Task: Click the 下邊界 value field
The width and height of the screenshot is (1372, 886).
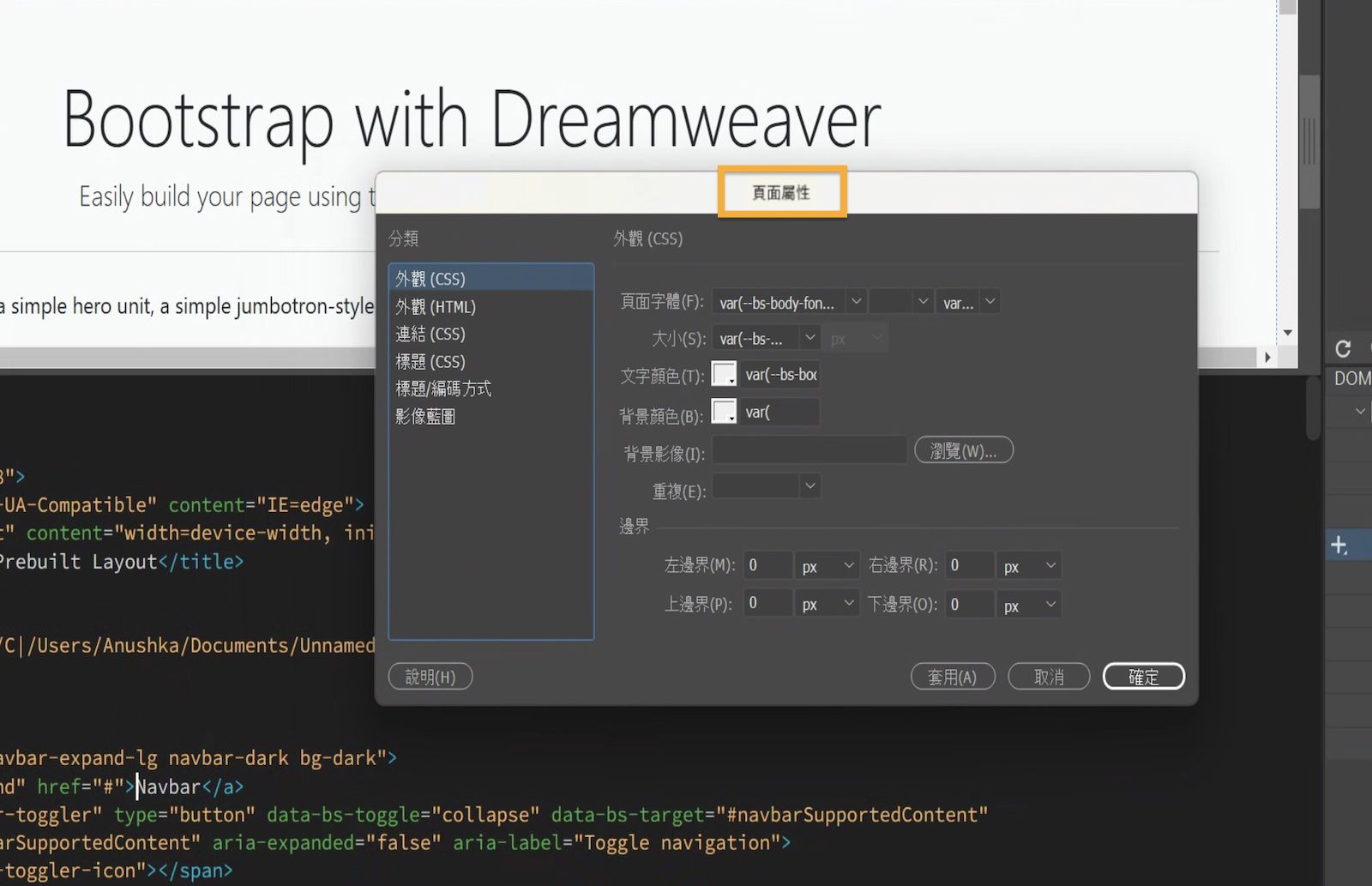Action: (969, 604)
